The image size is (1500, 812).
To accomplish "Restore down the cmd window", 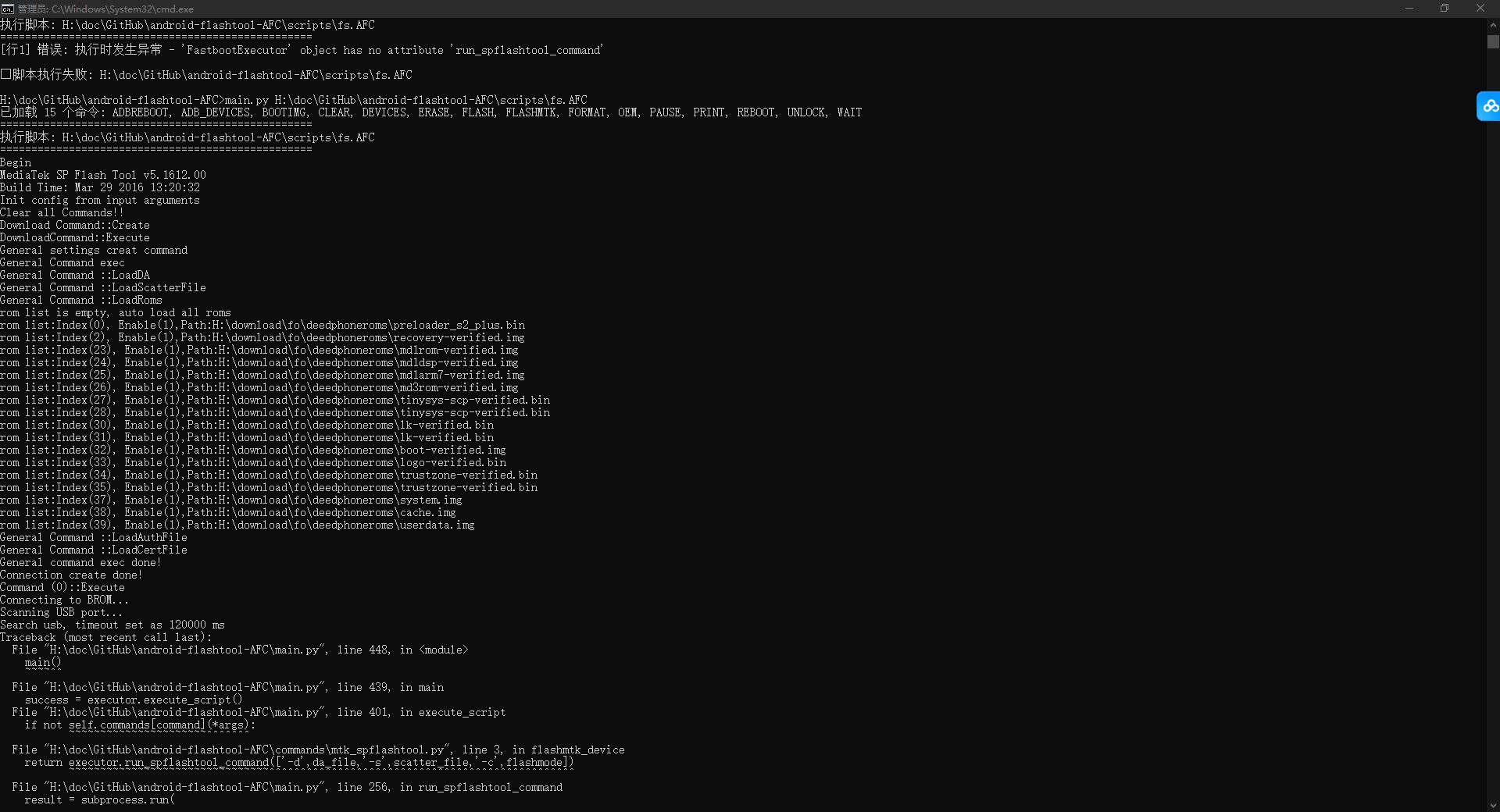I will coord(1445,9).
